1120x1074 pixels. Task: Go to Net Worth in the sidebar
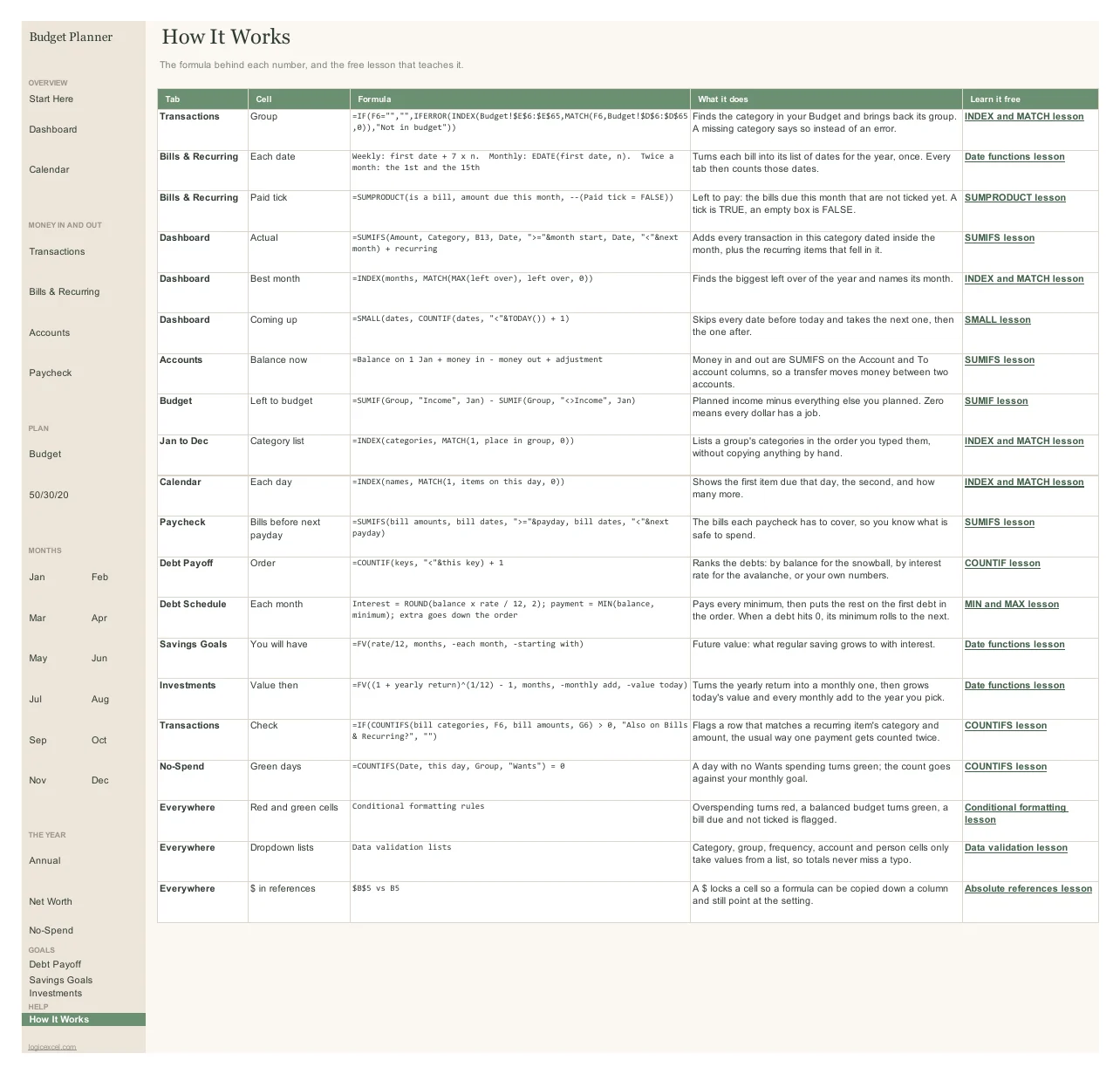click(51, 902)
